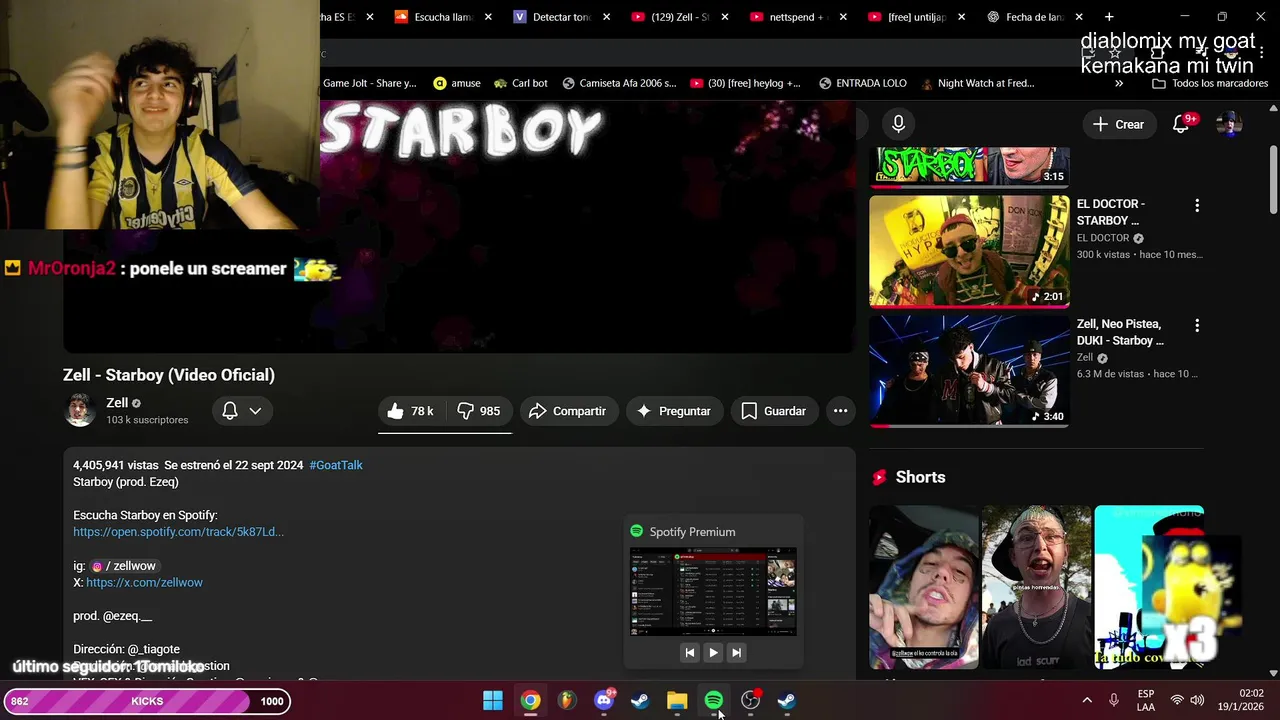Play track in Spotify Premium preview
Screen dimensions: 1280x720
pos(713,652)
